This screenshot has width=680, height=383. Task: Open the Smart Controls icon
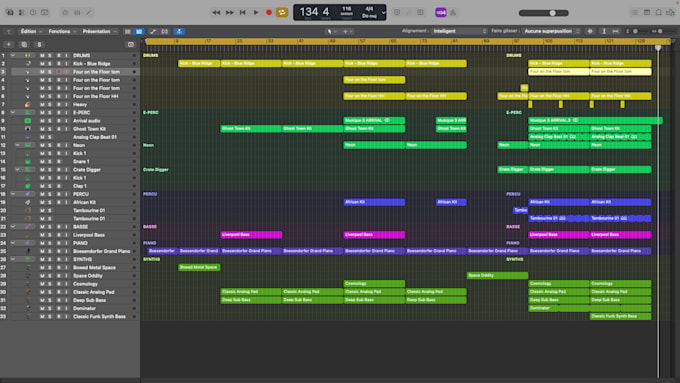pyautogui.click(x=65, y=13)
